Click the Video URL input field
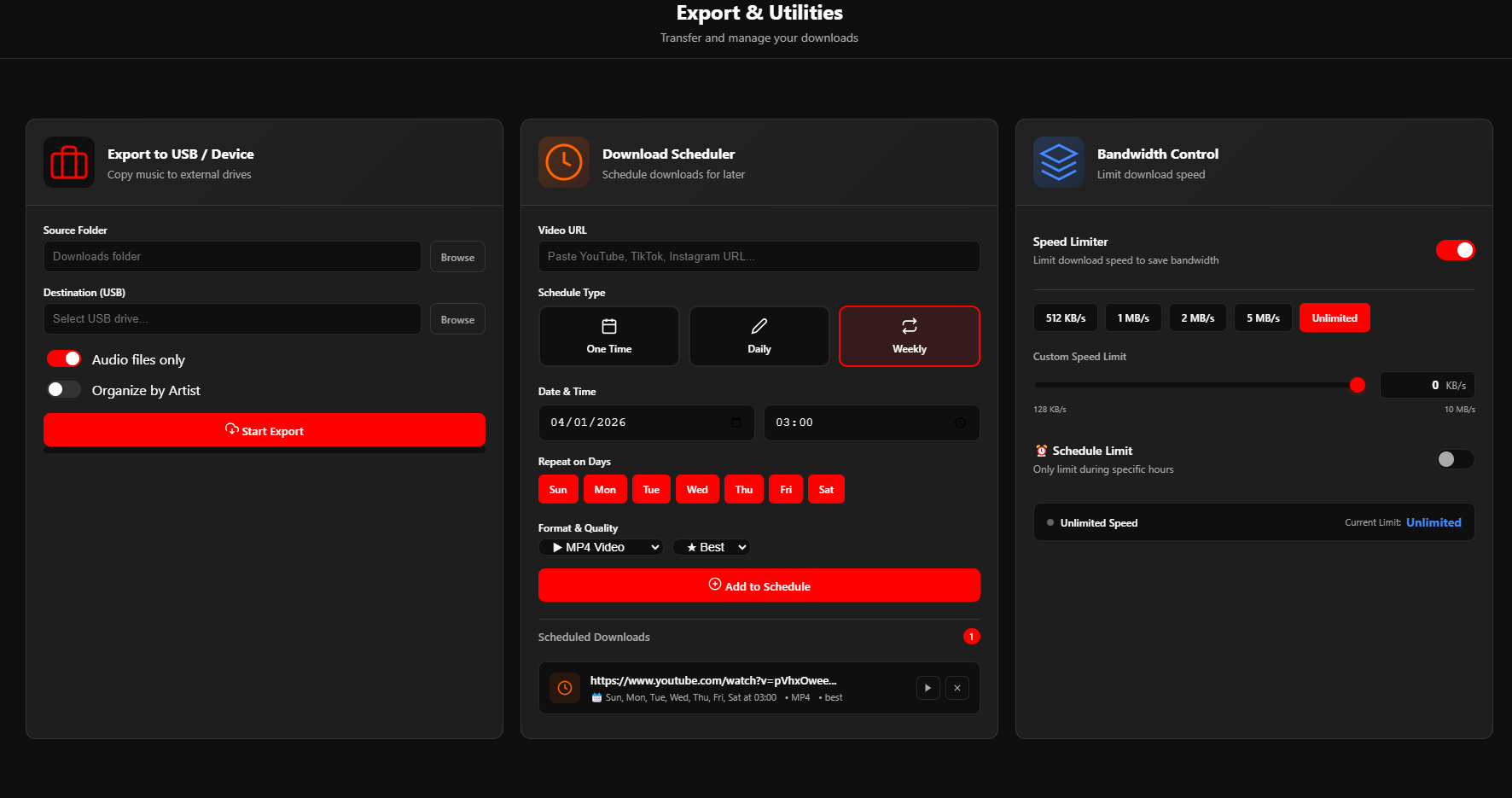Viewport: 1512px width, 798px height. (759, 256)
